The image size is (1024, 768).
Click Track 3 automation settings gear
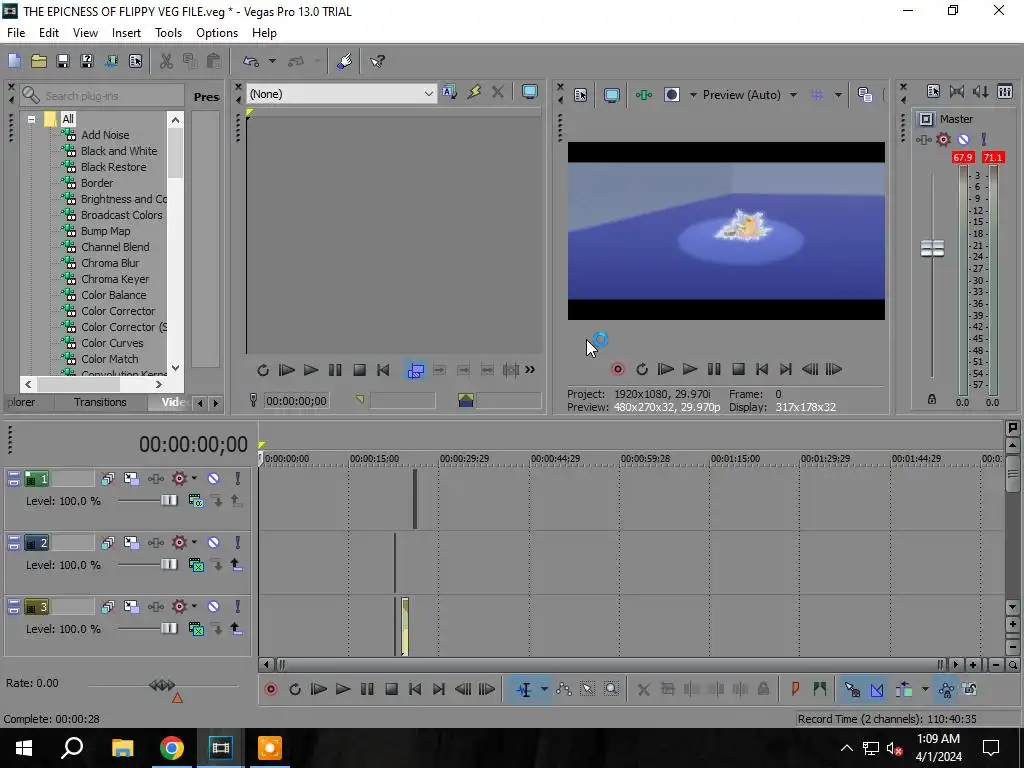click(x=179, y=607)
